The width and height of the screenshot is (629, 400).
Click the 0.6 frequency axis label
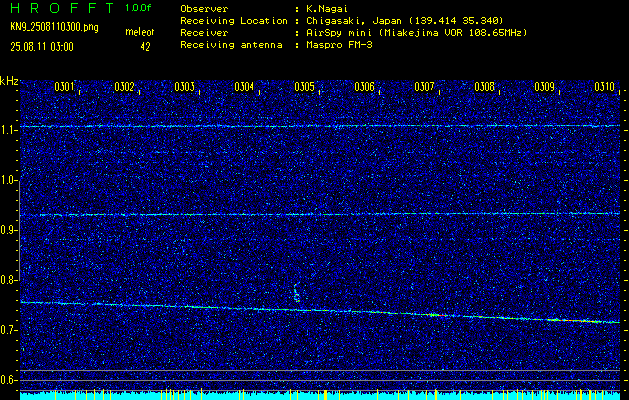[7, 380]
